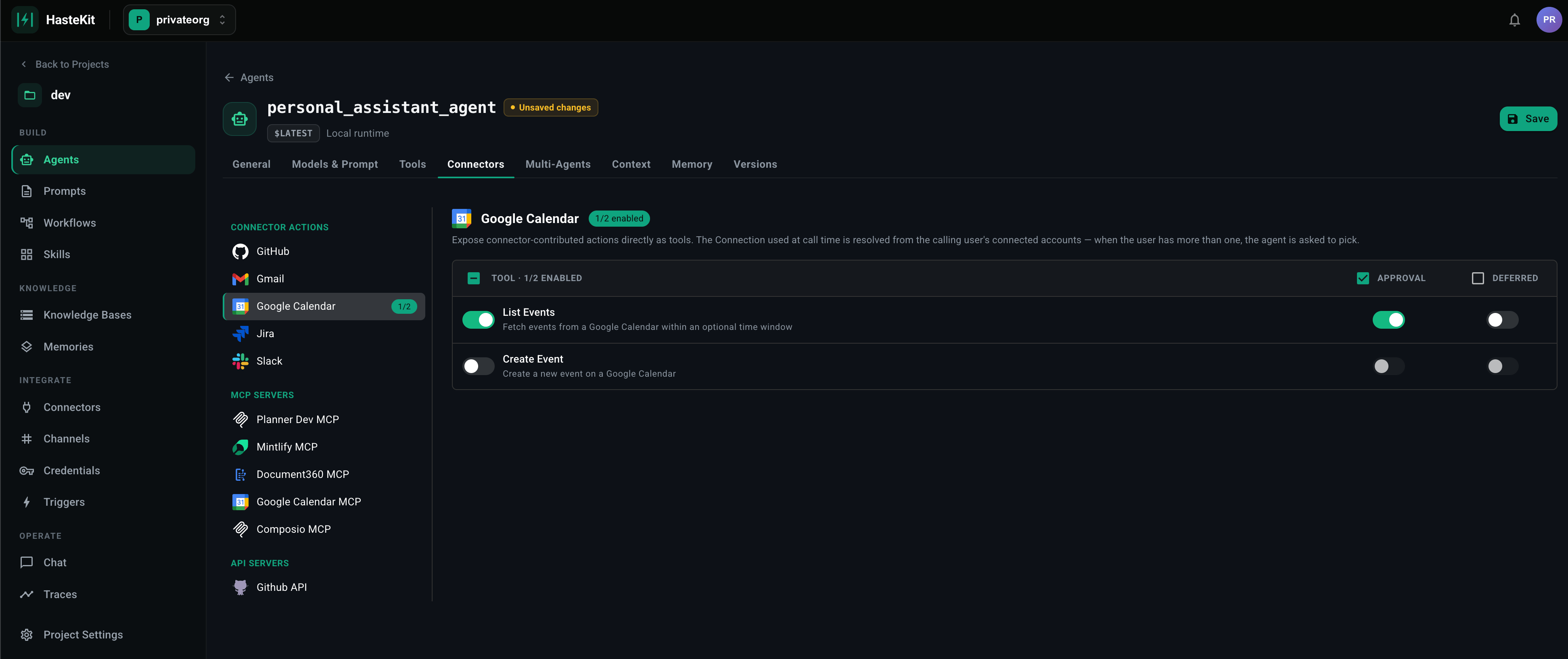Viewport: 1568px width, 659px height.
Task: Select Planner Dev MCP server
Action: [x=324, y=419]
